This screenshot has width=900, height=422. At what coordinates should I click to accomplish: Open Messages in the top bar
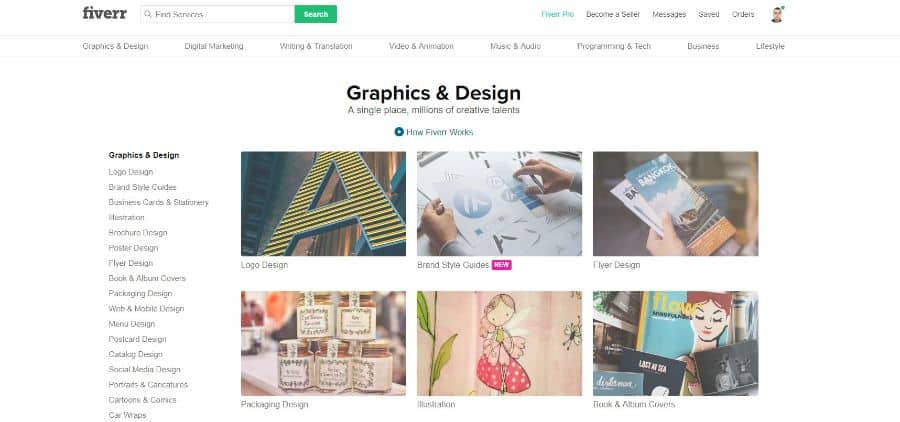pyautogui.click(x=669, y=14)
